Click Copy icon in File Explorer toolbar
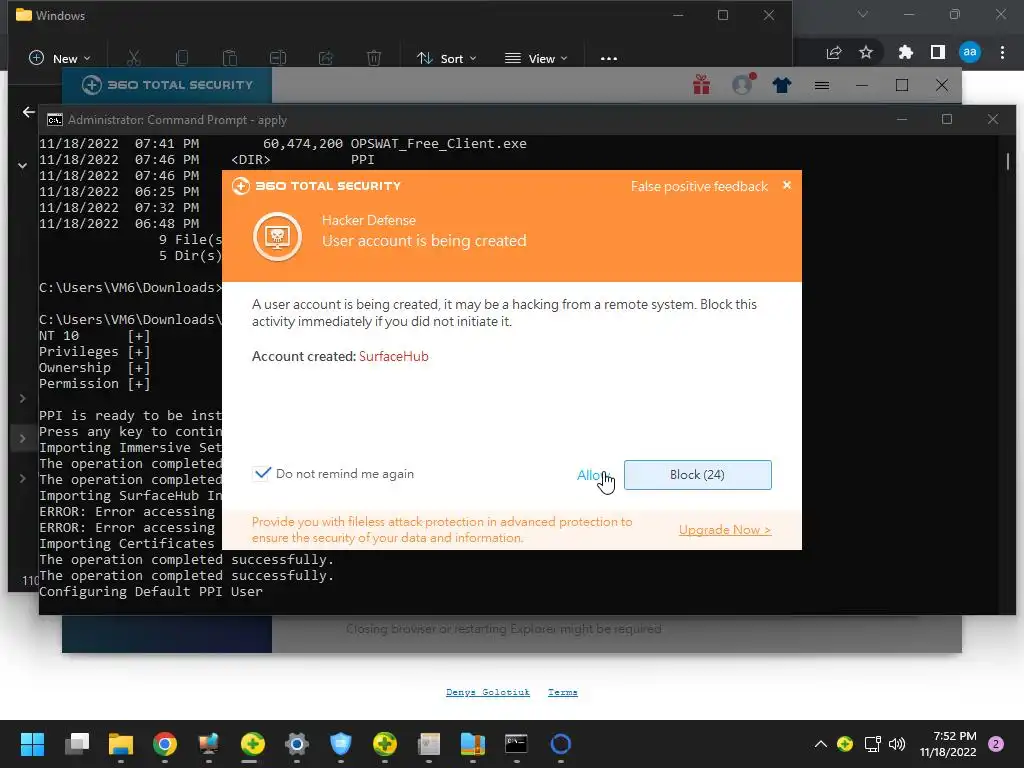The image size is (1024, 768). click(x=182, y=58)
